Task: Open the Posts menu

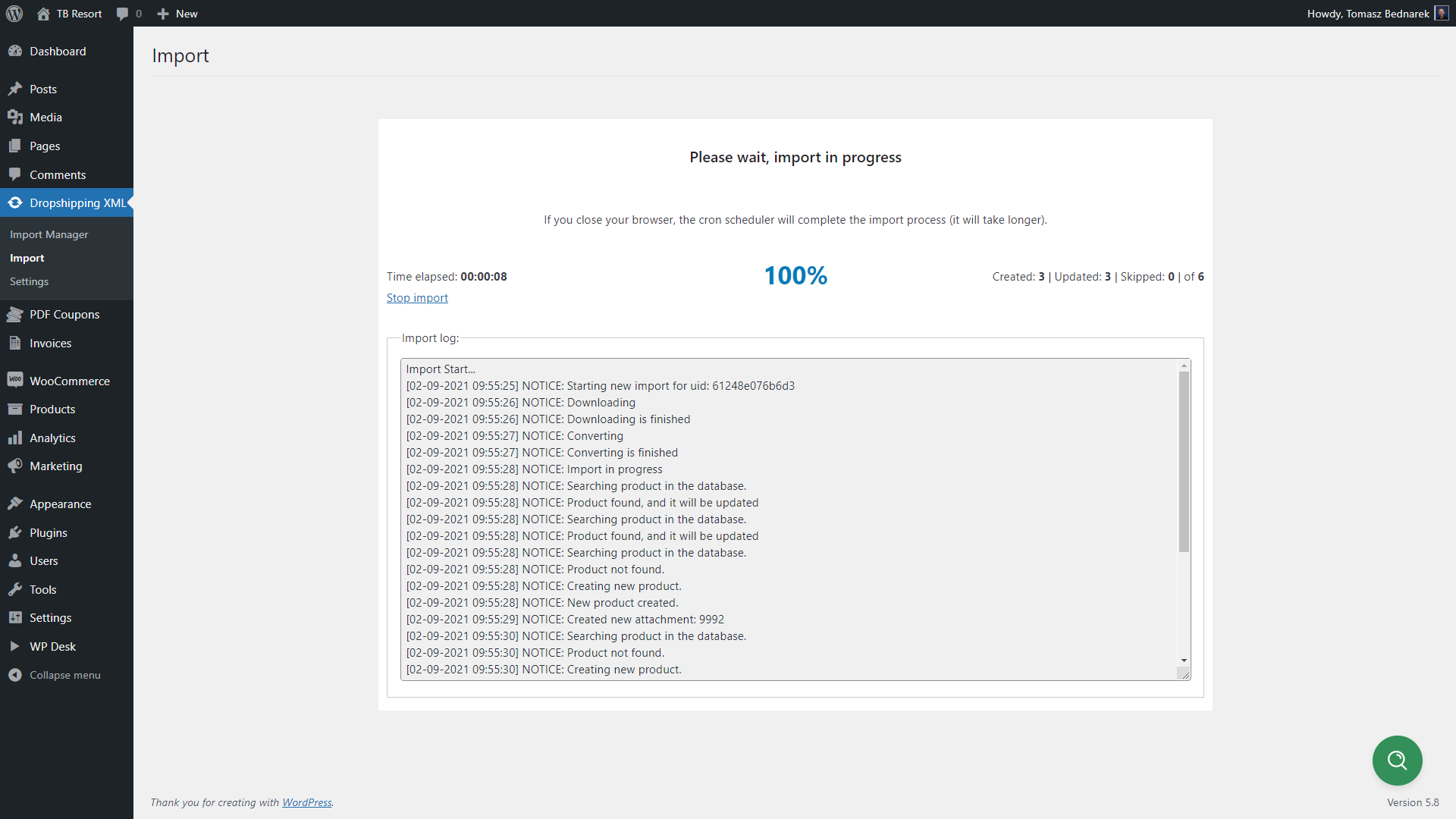Action: coord(67,89)
